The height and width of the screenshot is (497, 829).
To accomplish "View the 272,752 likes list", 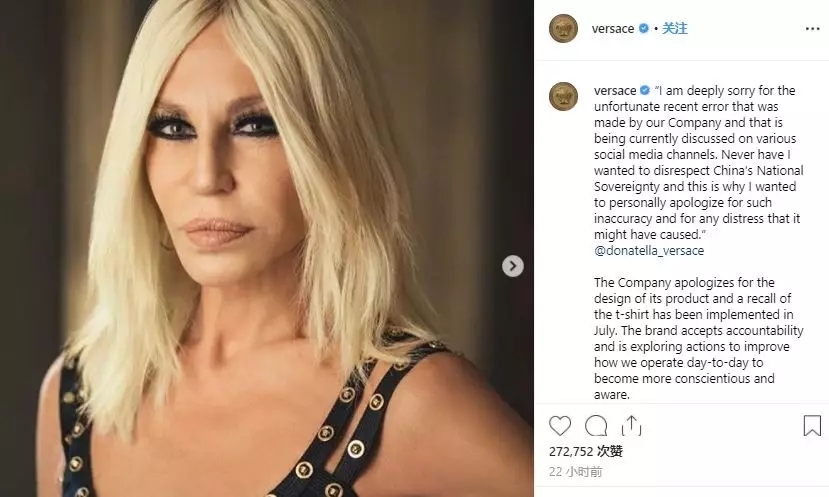I will click(586, 451).
